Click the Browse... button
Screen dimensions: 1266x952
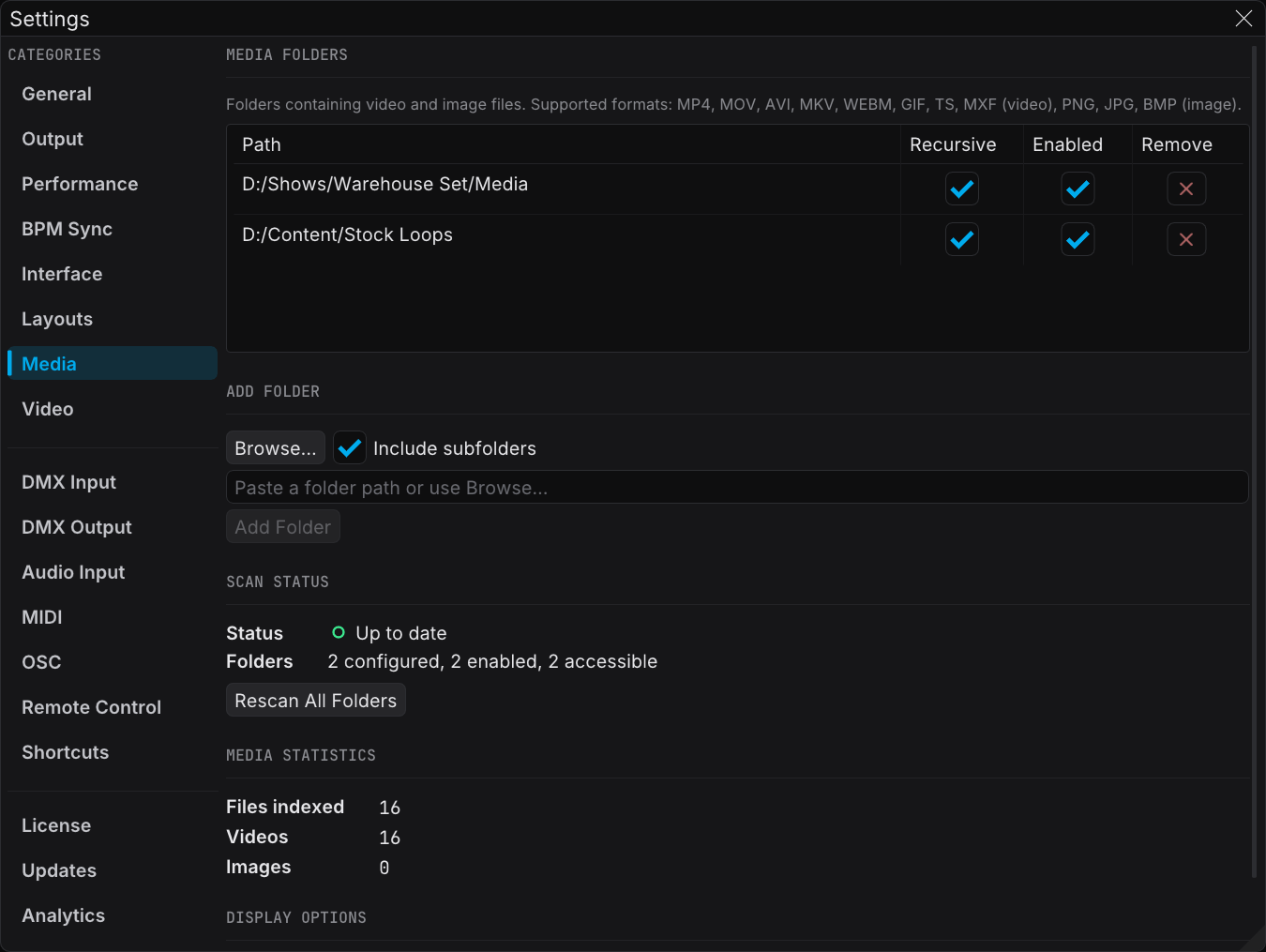276,448
